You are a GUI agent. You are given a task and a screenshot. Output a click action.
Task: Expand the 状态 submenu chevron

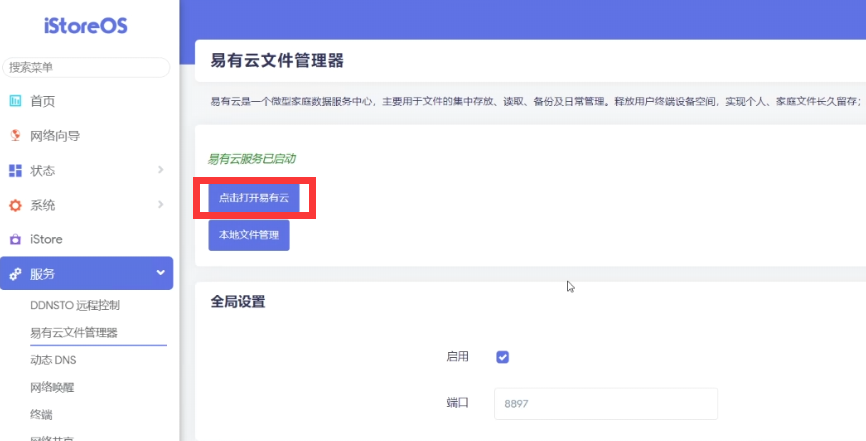(161, 170)
